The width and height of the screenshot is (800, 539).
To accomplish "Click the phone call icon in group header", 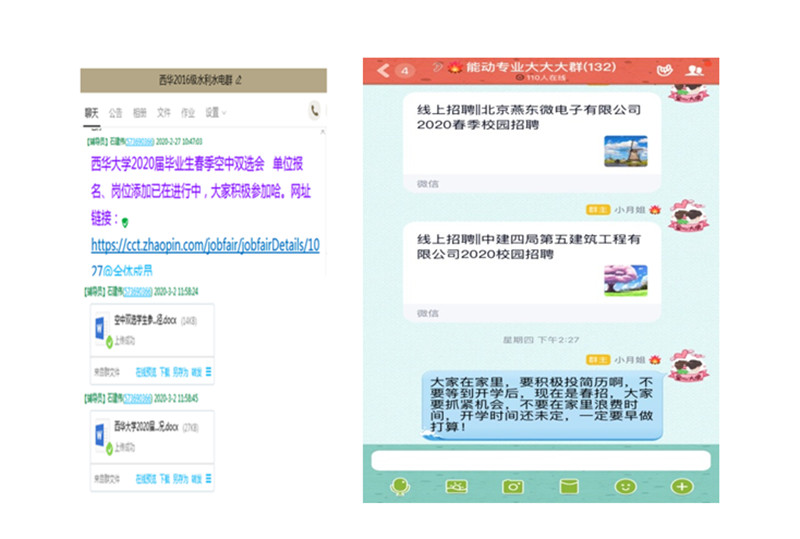I will 315,111.
